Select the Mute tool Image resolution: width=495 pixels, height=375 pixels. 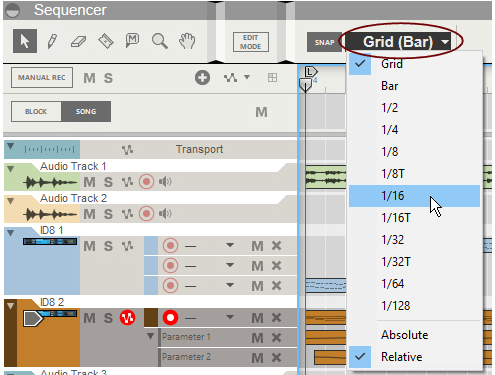click(x=132, y=41)
